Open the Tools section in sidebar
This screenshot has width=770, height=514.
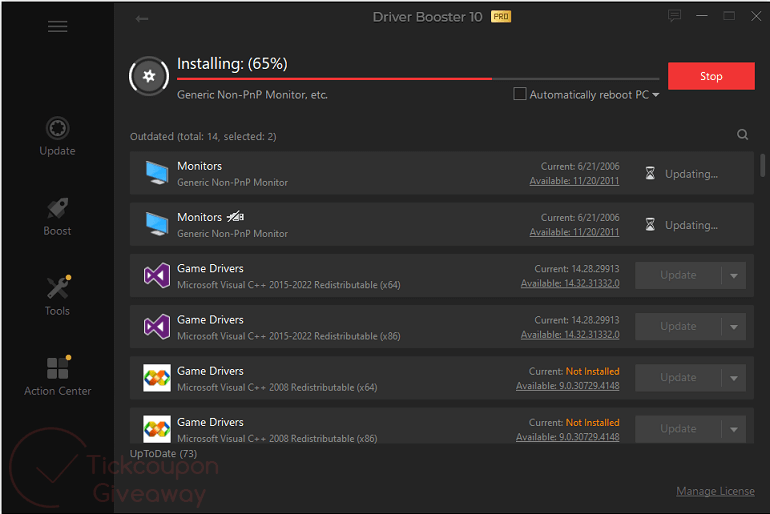[x=57, y=296]
